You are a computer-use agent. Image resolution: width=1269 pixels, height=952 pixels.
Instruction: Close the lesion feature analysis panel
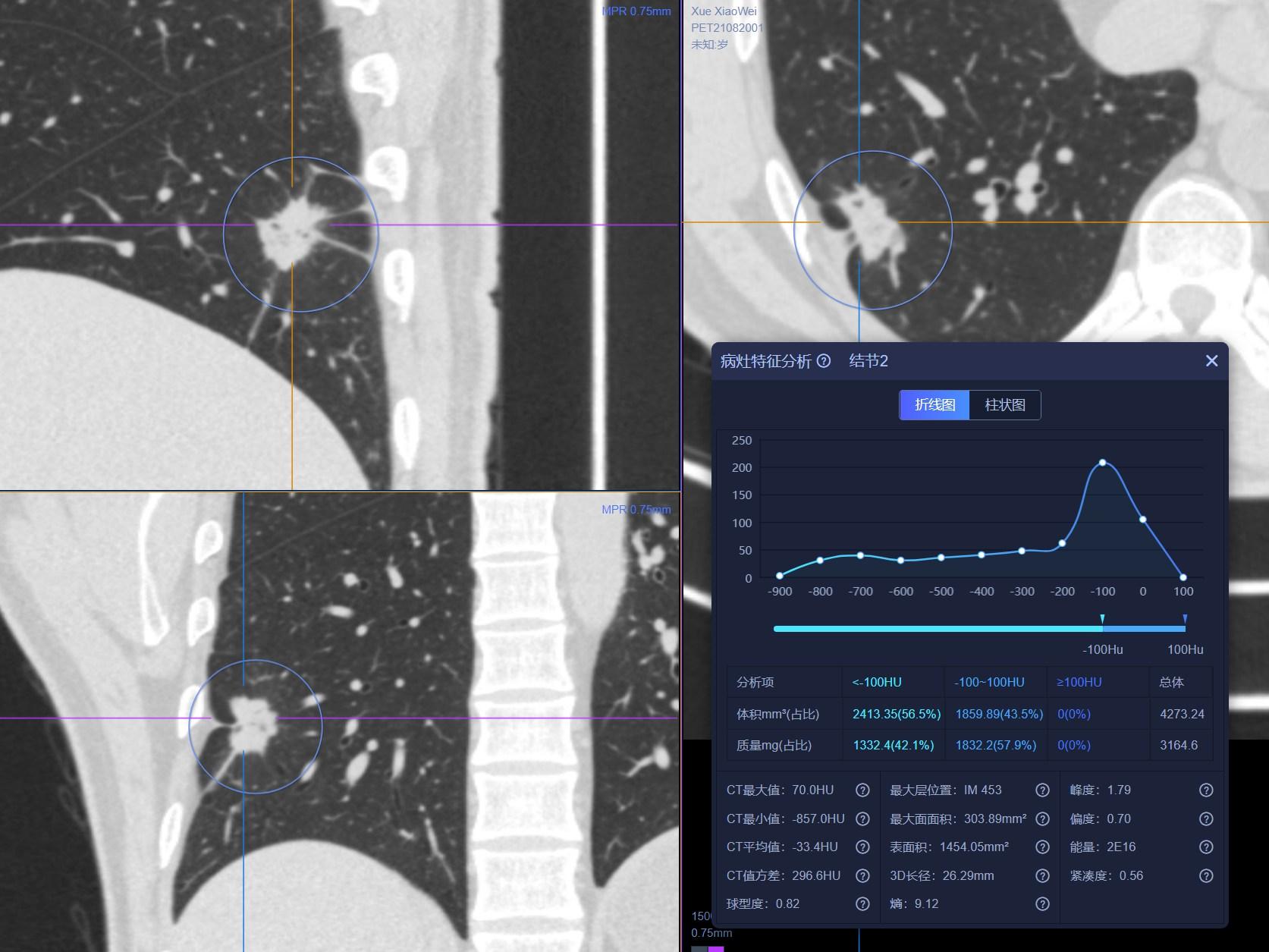[1211, 361]
